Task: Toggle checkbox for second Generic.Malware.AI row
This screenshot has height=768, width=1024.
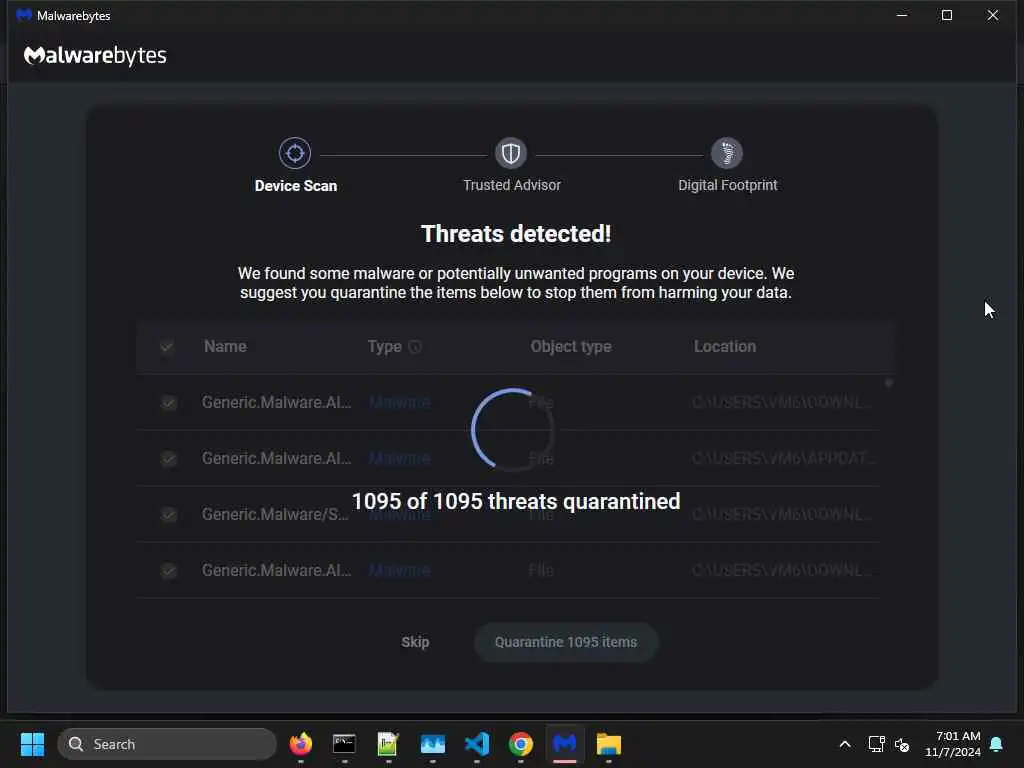Action: coord(168,459)
